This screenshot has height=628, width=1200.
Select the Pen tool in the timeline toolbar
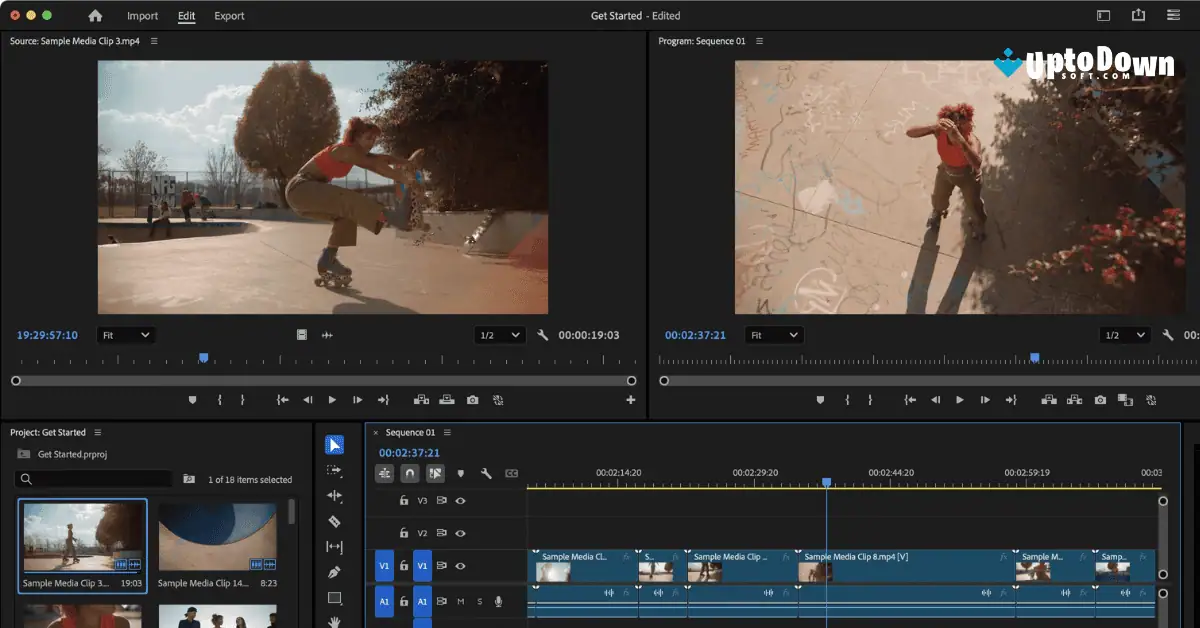point(336,573)
